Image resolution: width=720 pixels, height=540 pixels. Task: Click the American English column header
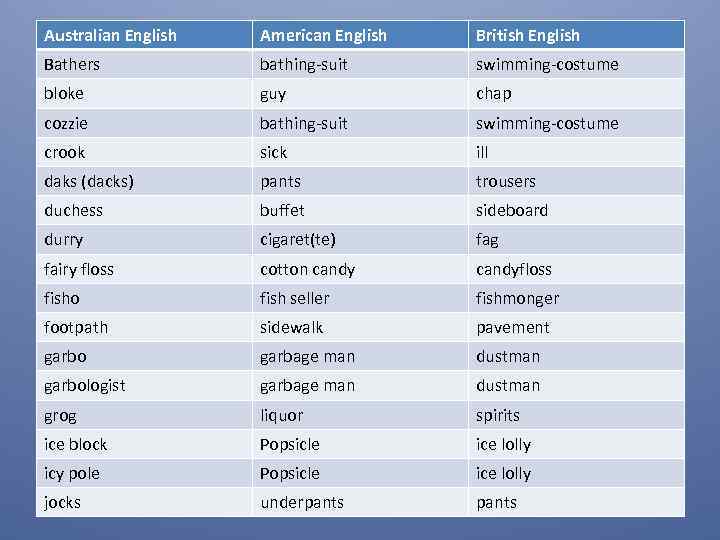(323, 36)
